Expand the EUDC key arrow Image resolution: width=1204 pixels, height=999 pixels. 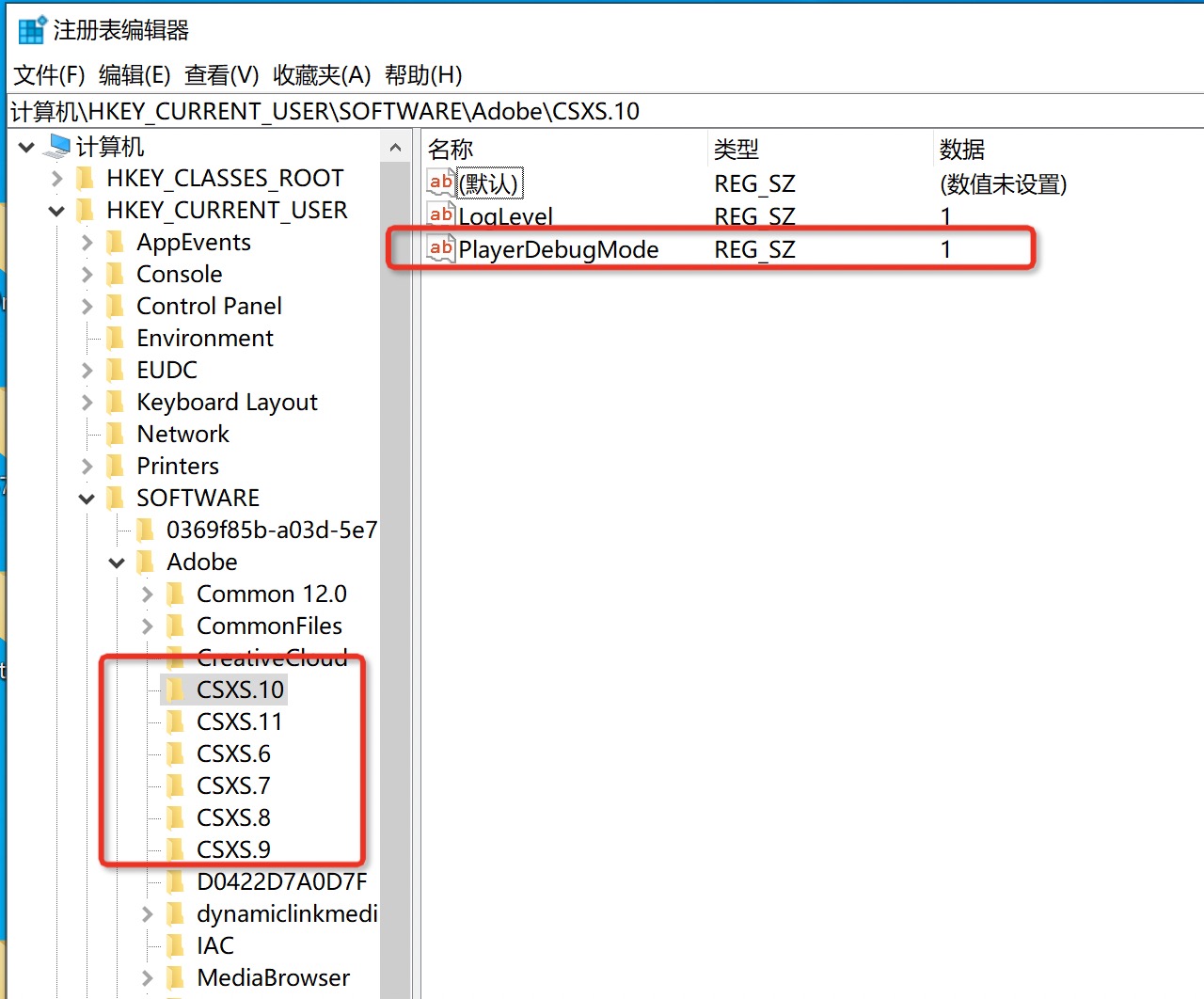(x=87, y=371)
